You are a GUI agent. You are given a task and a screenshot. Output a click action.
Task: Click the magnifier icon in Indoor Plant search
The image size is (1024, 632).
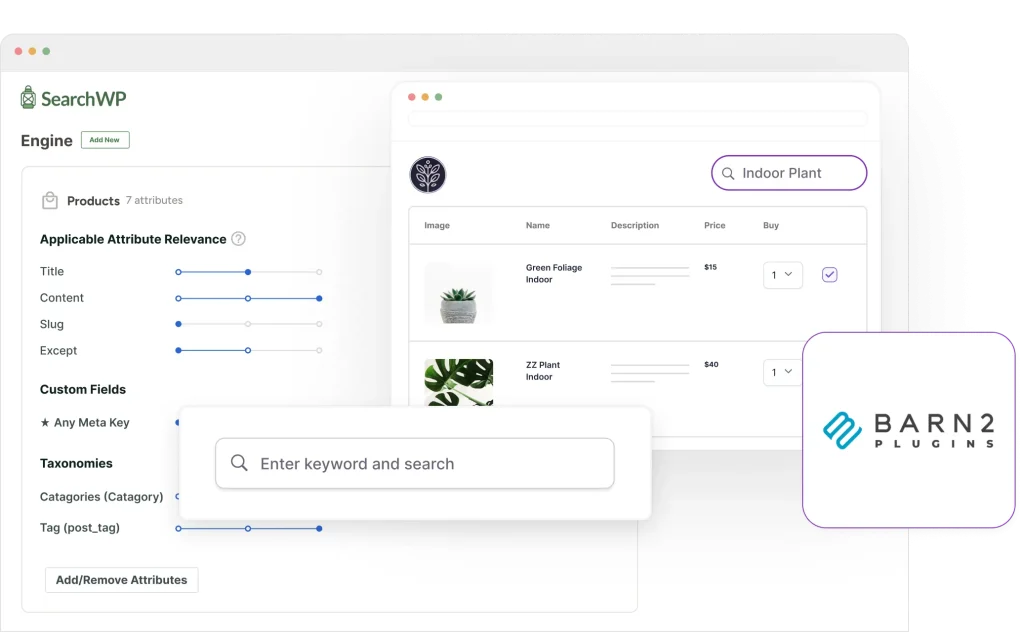coord(728,174)
